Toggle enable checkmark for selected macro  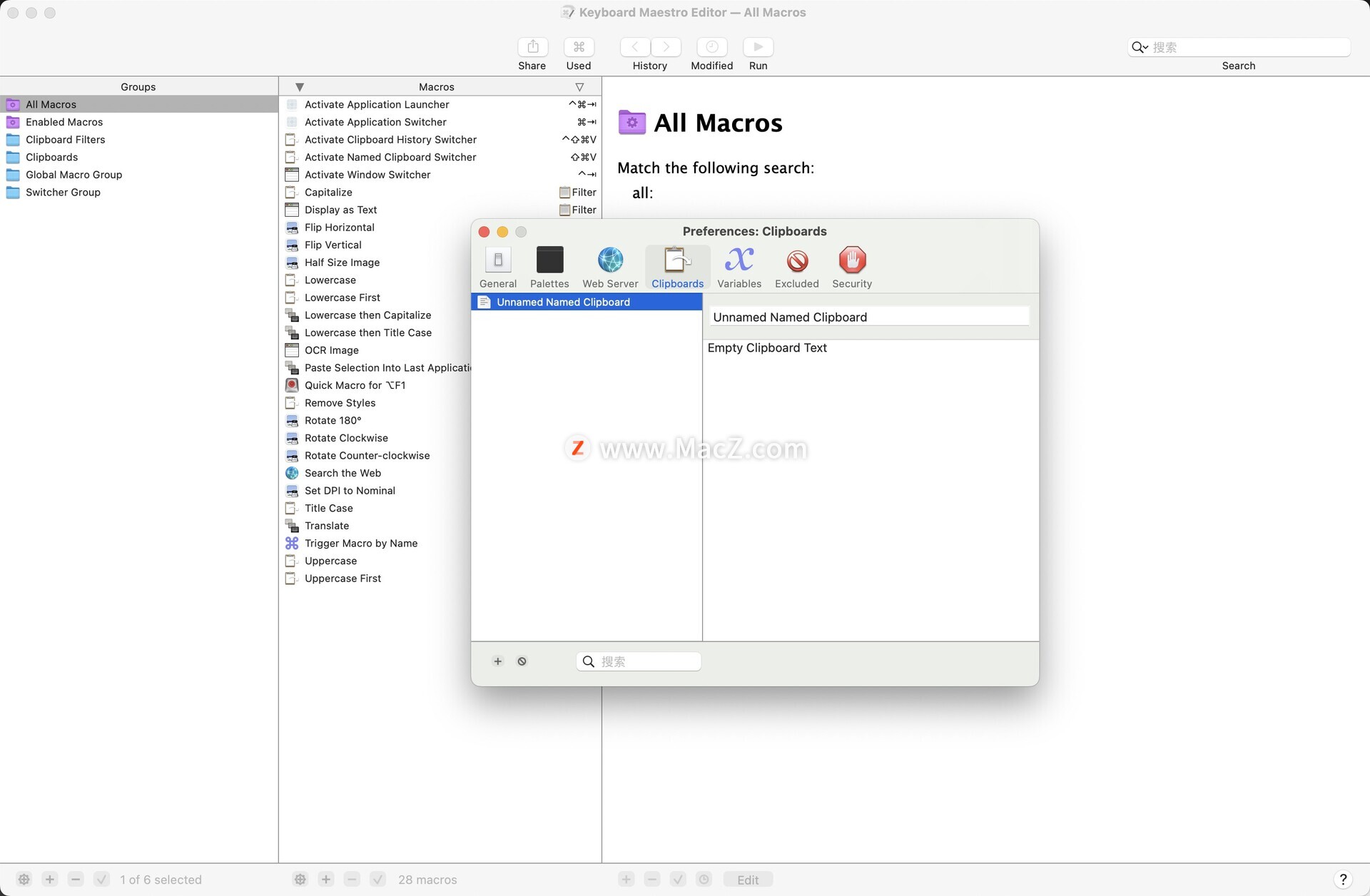(378, 879)
